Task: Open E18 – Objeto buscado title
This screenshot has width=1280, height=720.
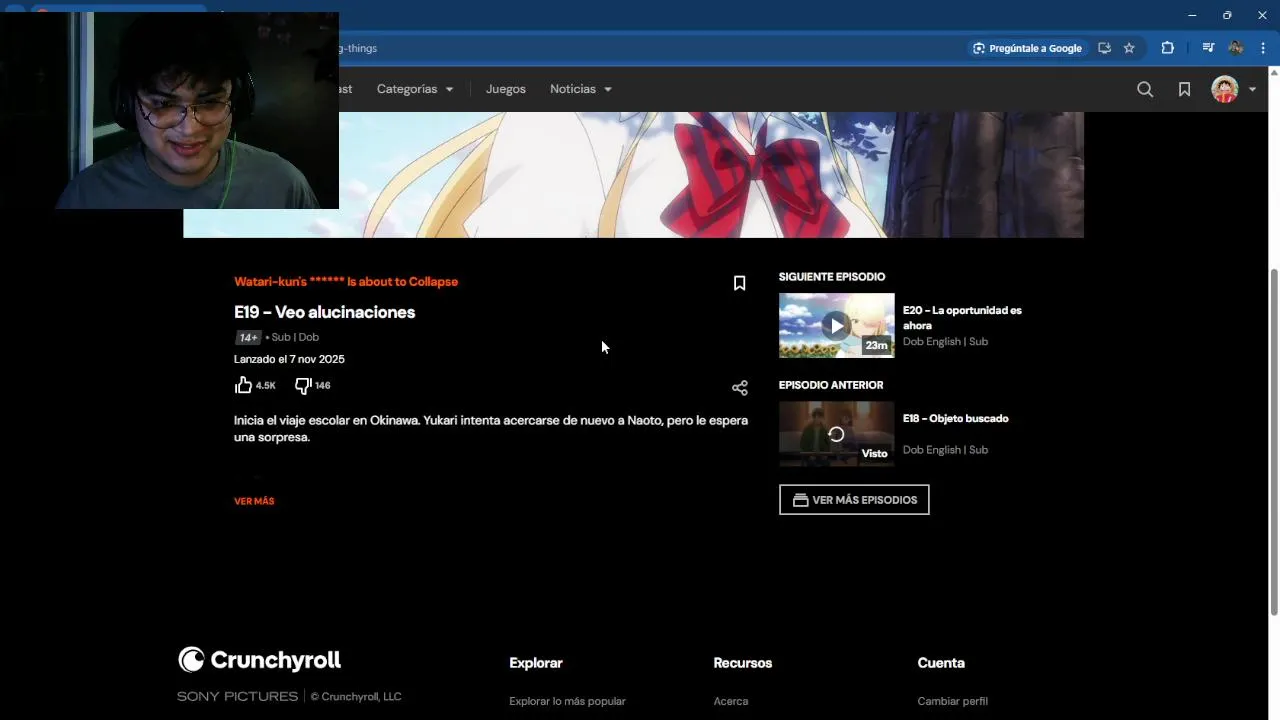Action: tap(955, 418)
